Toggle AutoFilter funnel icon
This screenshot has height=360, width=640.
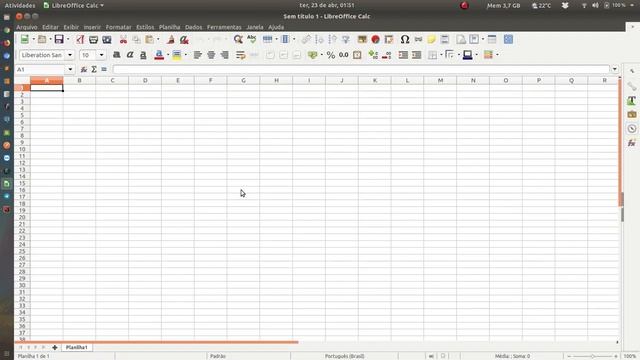[x=346, y=39]
